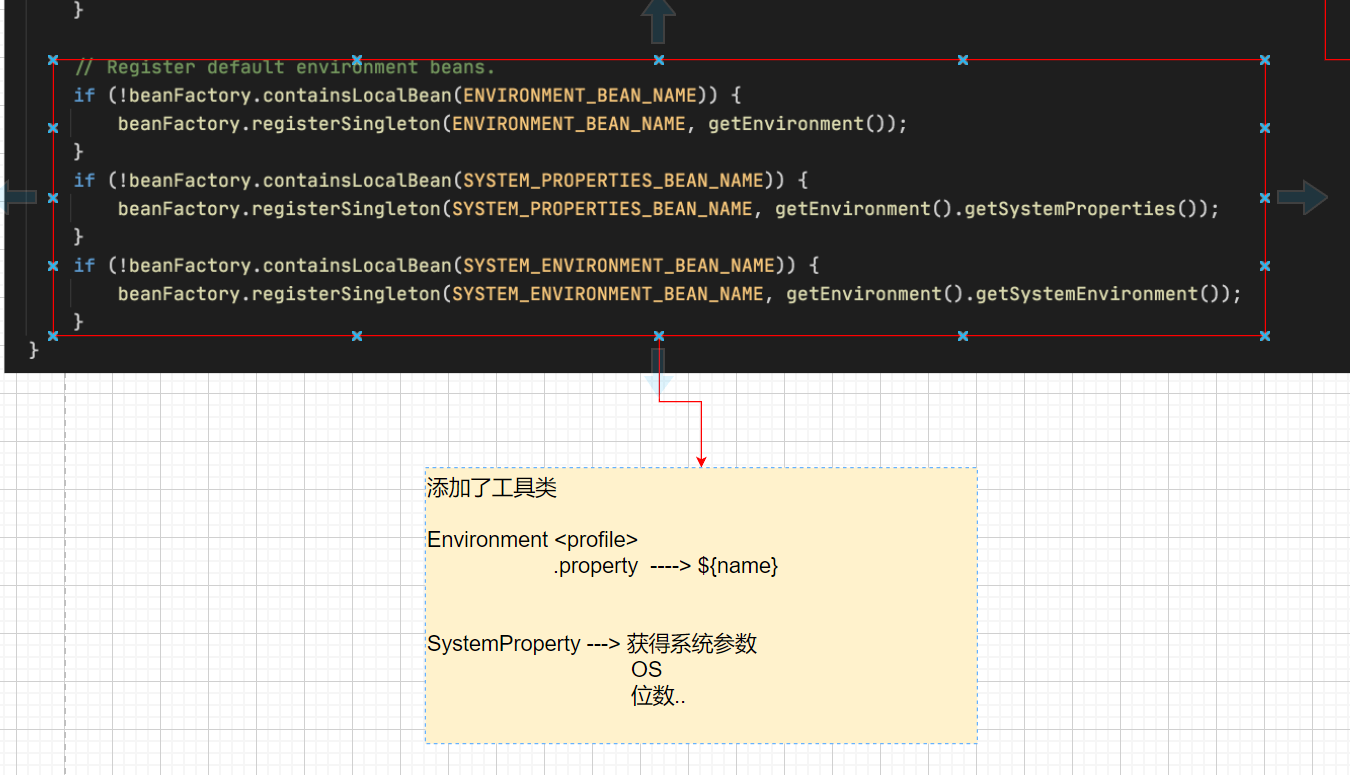Click the faded downward connect arrow below code shape
The image size is (1350, 775).
click(658, 371)
